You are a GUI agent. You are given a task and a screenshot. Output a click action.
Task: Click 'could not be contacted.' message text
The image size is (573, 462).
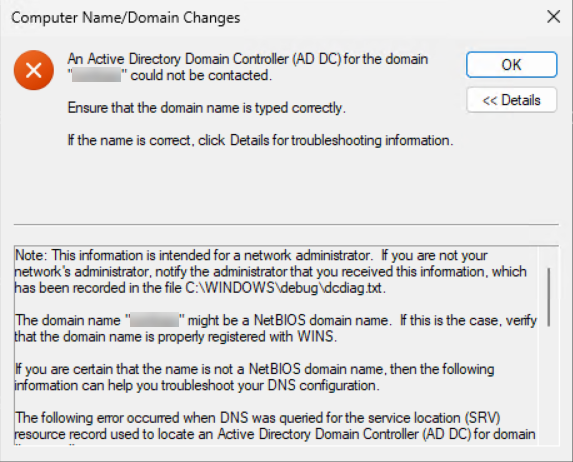[x=201, y=75]
